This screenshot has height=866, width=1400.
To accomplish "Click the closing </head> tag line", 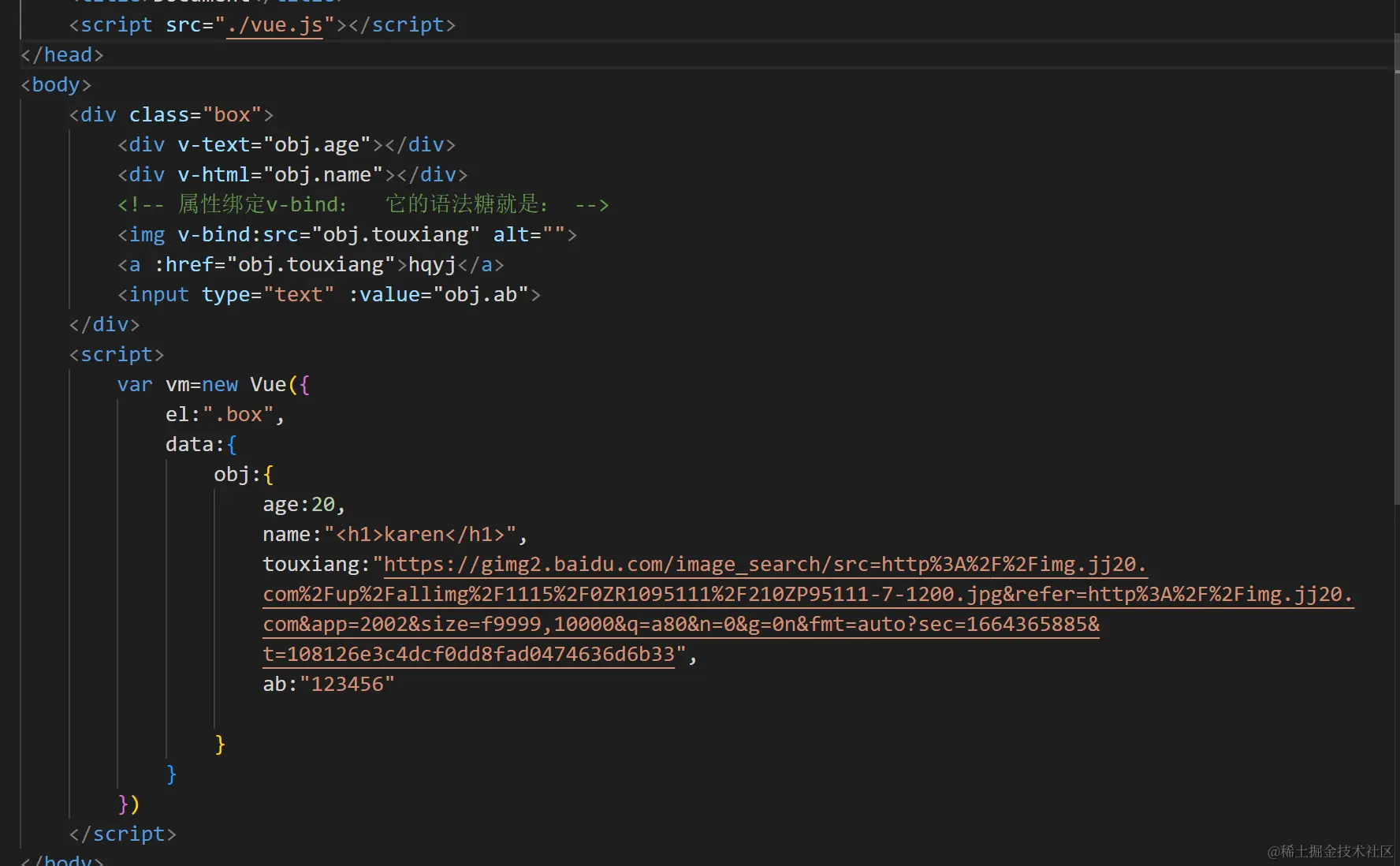I will coord(61,55).
